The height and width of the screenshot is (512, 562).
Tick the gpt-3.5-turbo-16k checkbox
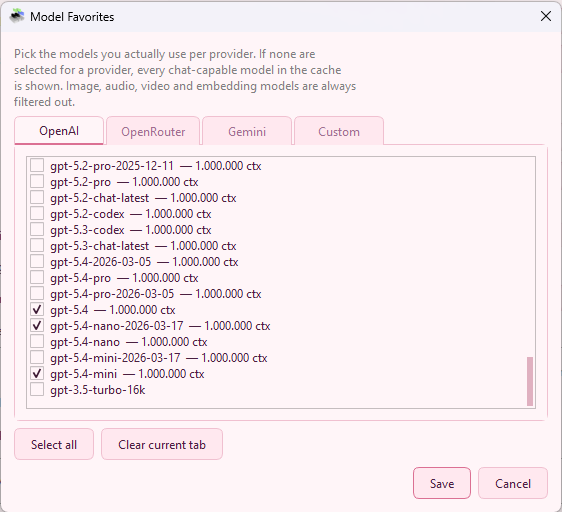37,390
